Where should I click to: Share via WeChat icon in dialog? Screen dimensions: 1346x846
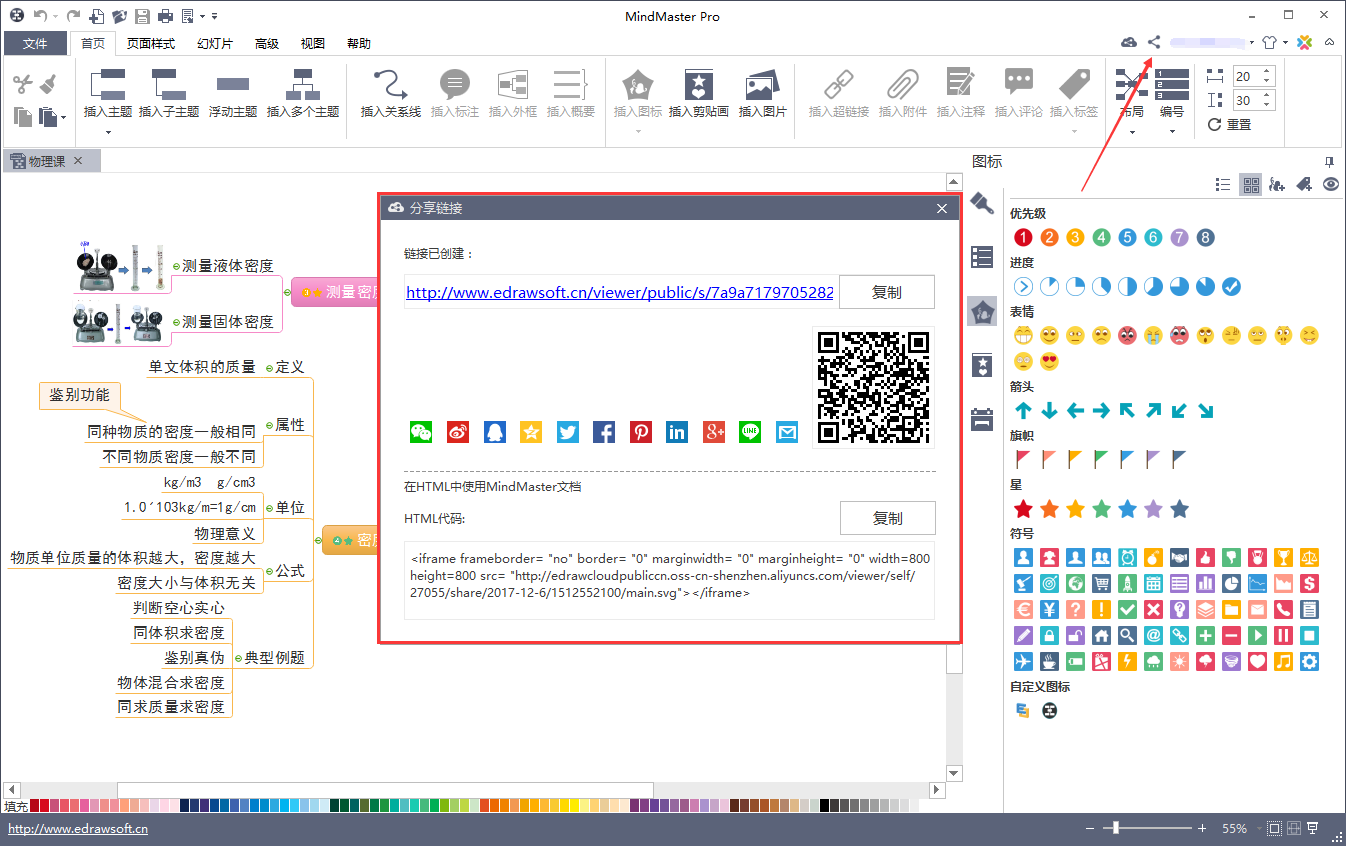point(421,432)
